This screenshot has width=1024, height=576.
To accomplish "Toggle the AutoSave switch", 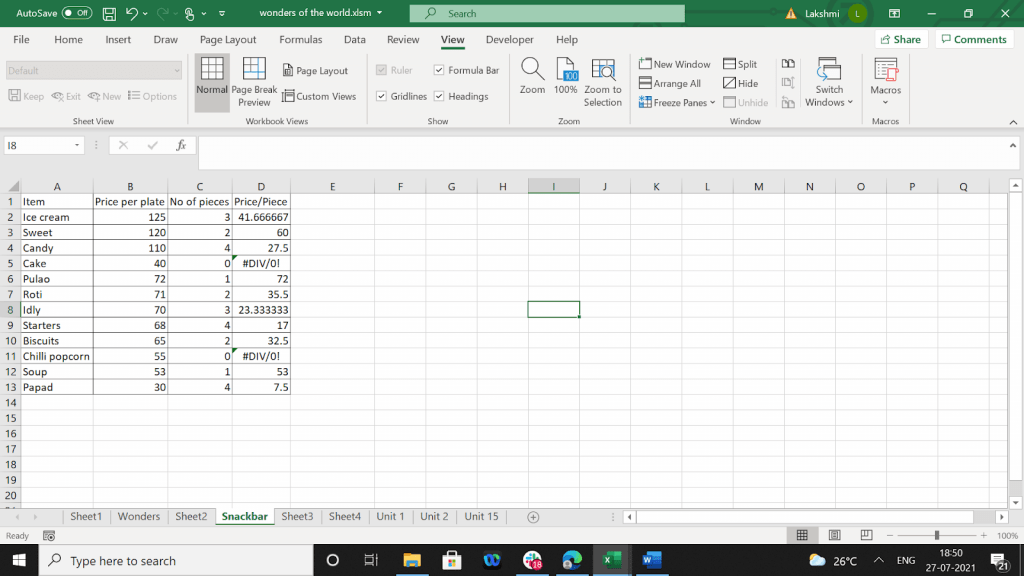I will click(x=77, y=14).
